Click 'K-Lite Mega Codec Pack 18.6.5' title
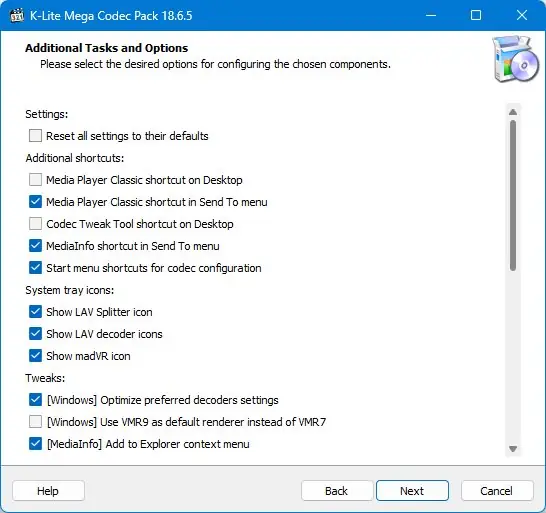Image resolution: width=546 pixels, height=513 pixels. tap(111, 16)
